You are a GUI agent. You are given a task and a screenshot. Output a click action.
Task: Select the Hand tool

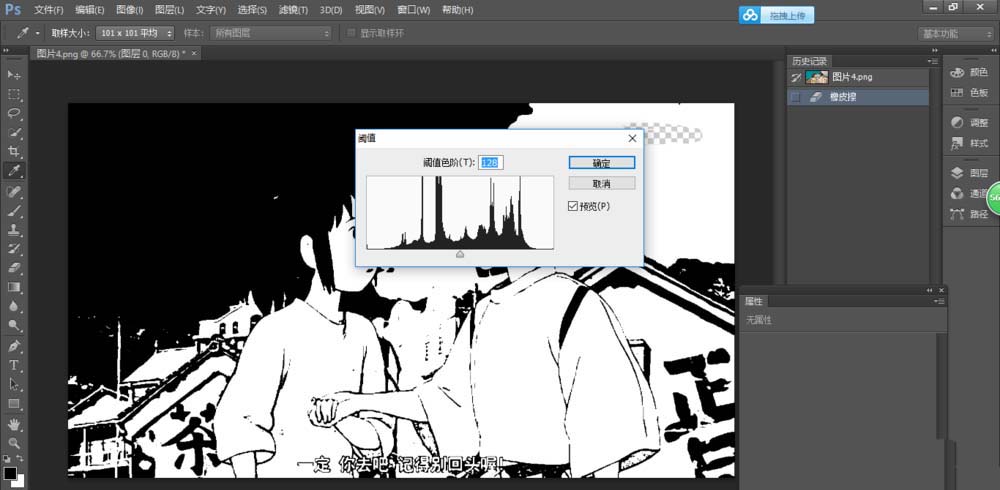pyautogui.click(x=14, y=424)
